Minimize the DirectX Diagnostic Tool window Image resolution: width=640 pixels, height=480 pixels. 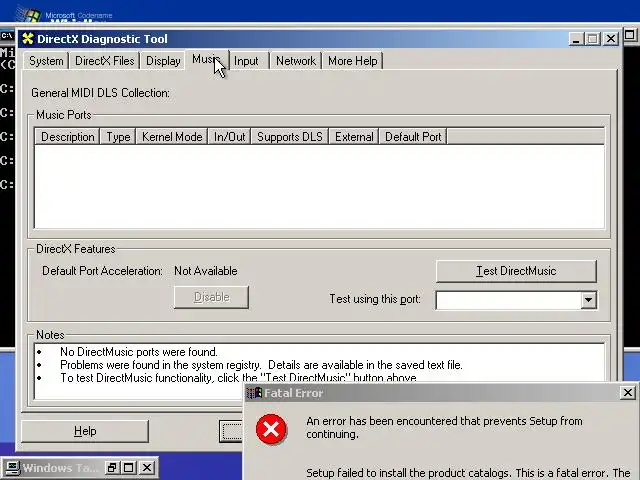pyautogui.click(x=576, y=39)
